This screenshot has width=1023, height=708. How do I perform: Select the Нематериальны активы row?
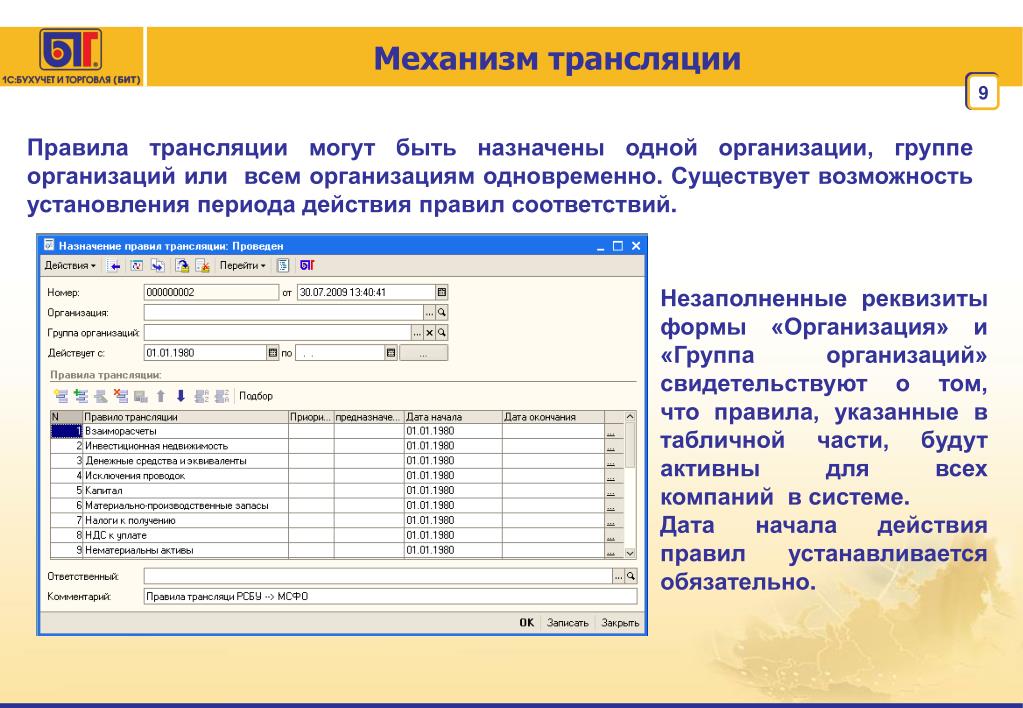click(x=337, y=550)
